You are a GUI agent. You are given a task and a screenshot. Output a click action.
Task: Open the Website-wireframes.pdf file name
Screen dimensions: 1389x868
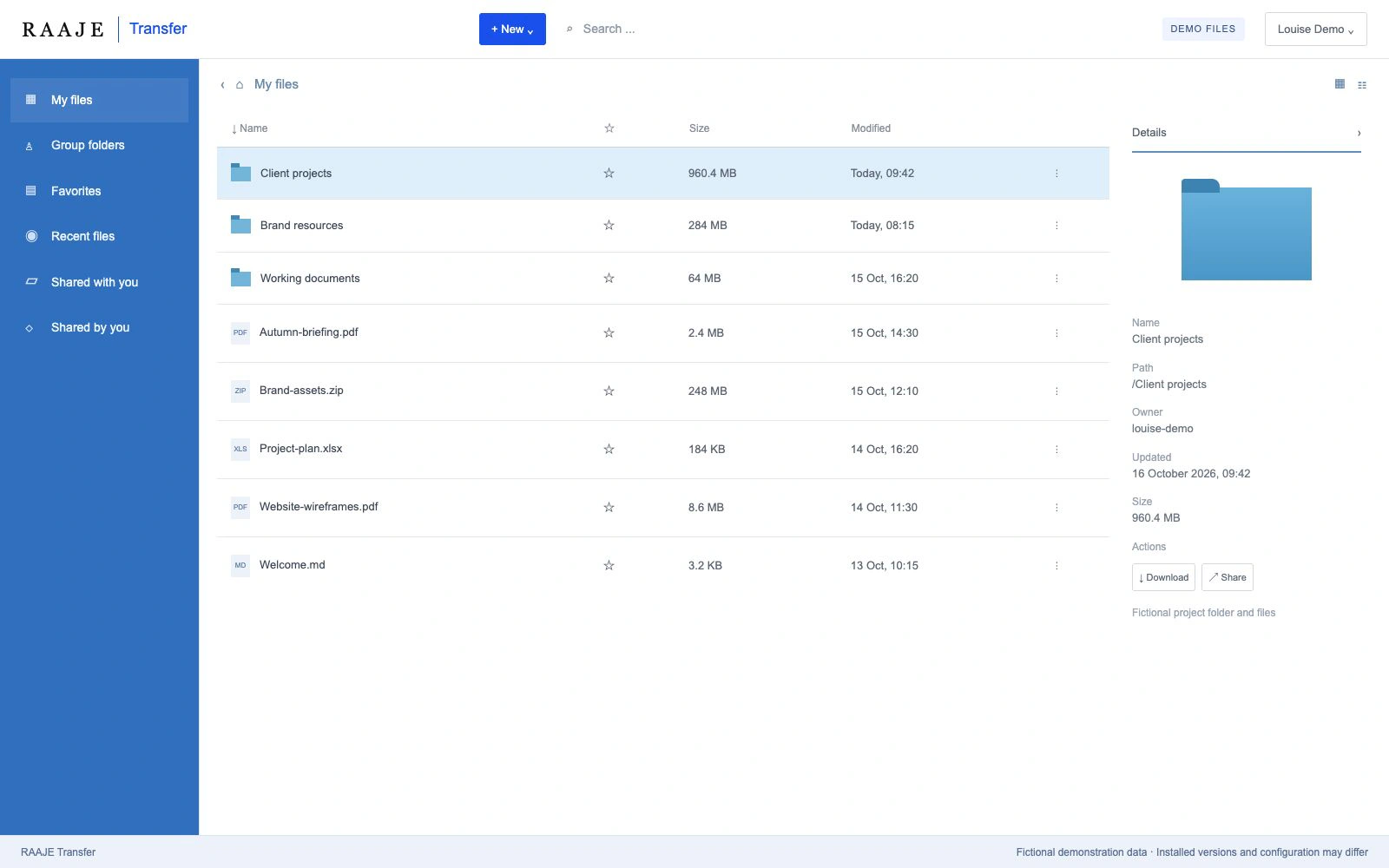click(x=319, y=507)
